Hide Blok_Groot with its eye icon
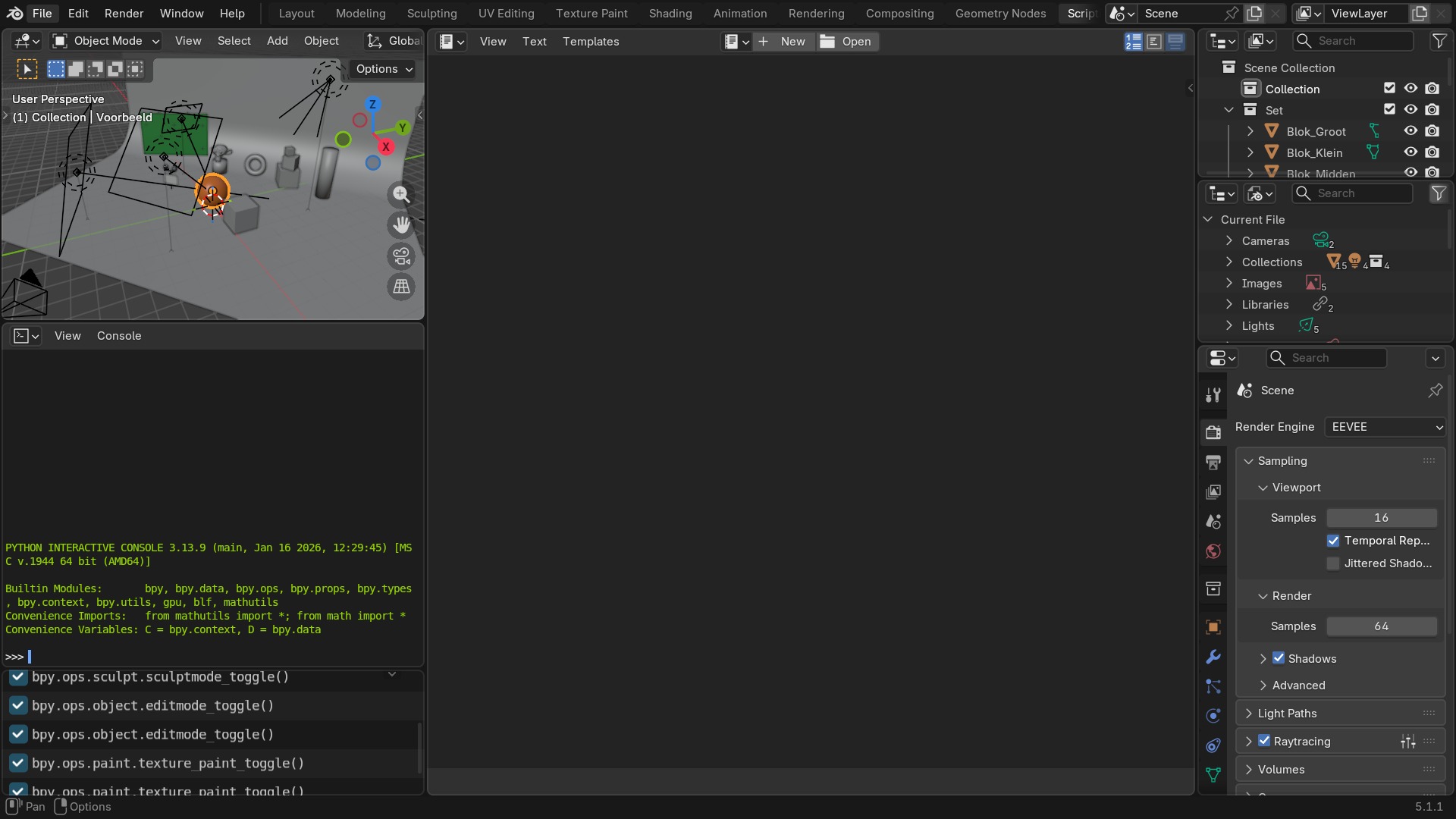1456x819 pixels. coord(1410,131)
